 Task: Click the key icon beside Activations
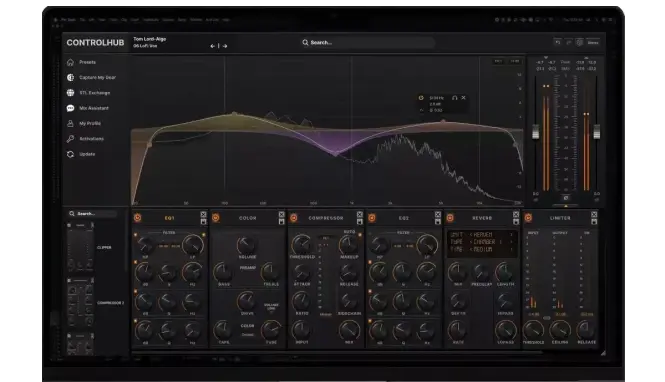pyautogui.click(x=70, y=139)
